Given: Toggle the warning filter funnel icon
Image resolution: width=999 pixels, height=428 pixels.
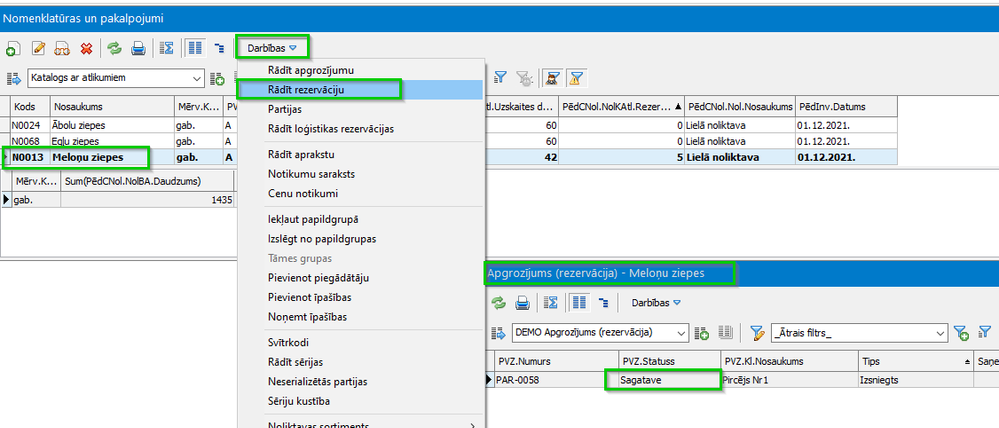Looking at the screenshot, I should click(576, 78).
